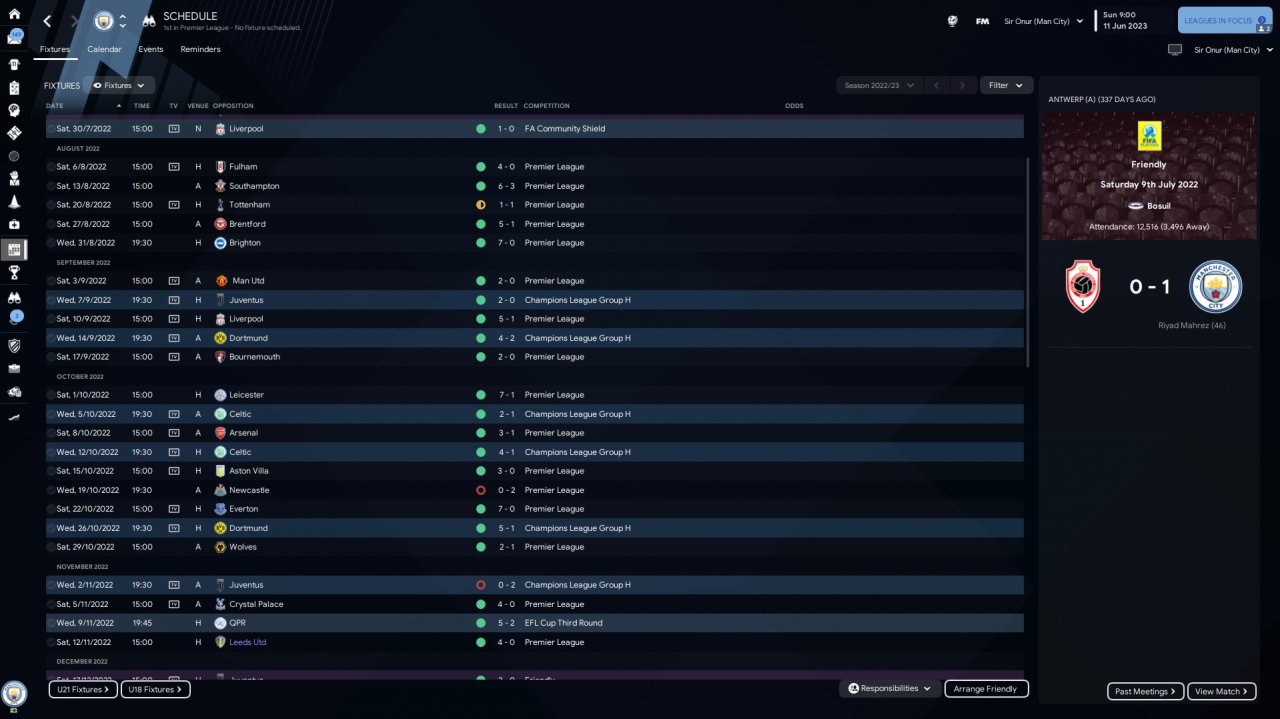
Task: Open the Squad shirt icon in sidebar
Action: point(14,64)
